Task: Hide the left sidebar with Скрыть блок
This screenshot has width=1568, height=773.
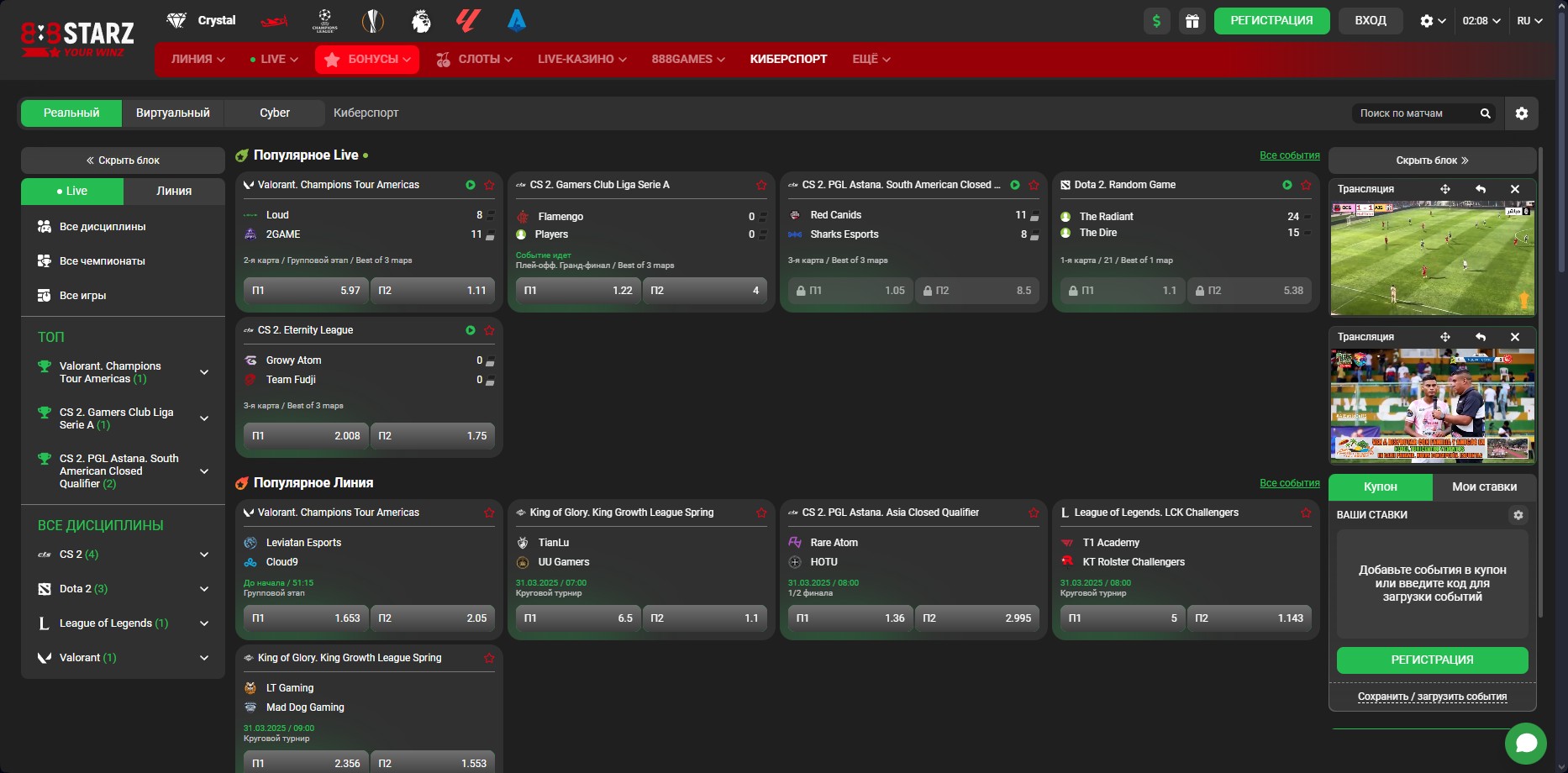Action: tap(123, 160)
